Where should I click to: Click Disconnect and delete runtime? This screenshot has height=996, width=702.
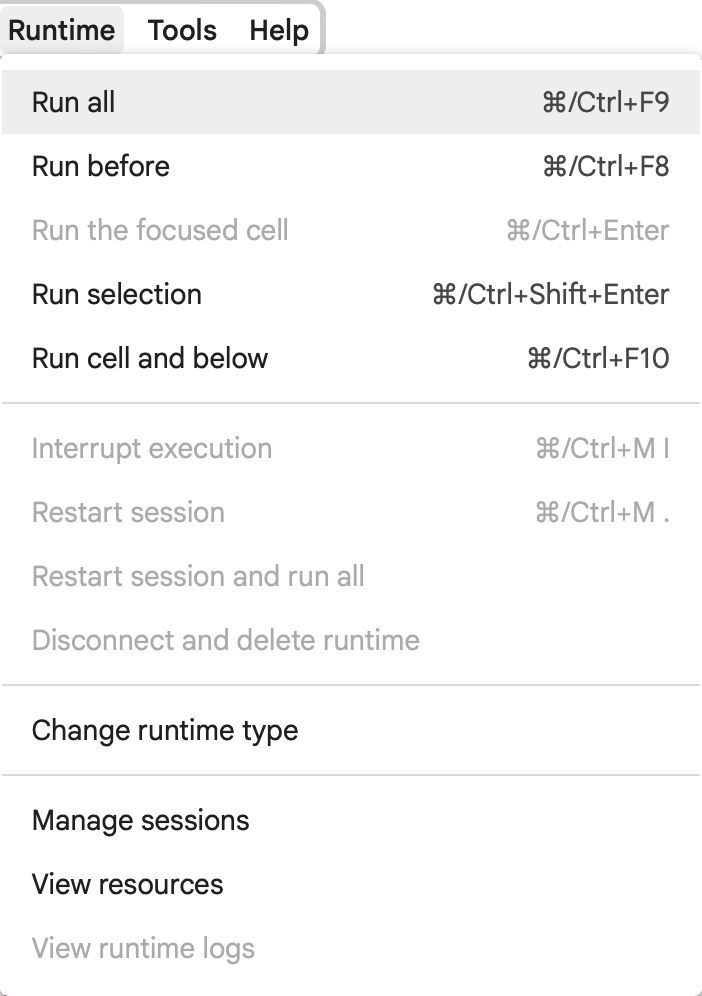point(351,640)
